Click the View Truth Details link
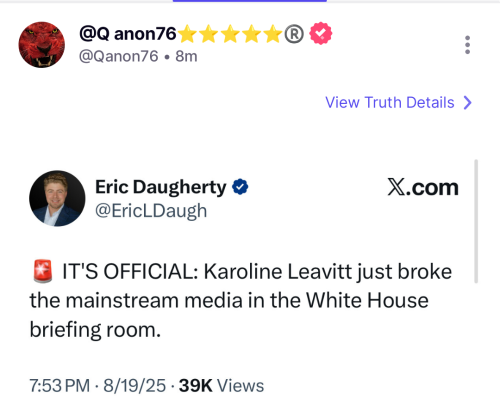The image size is (500, 416). click(390, 102)
